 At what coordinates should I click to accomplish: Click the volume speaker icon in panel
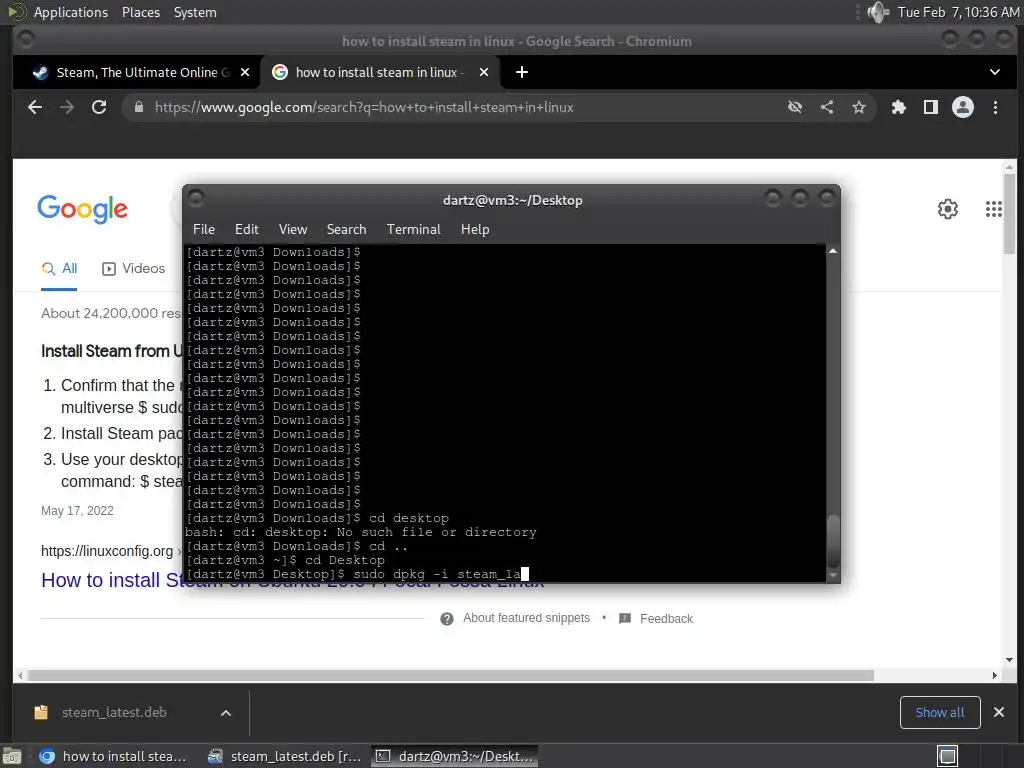878,12
